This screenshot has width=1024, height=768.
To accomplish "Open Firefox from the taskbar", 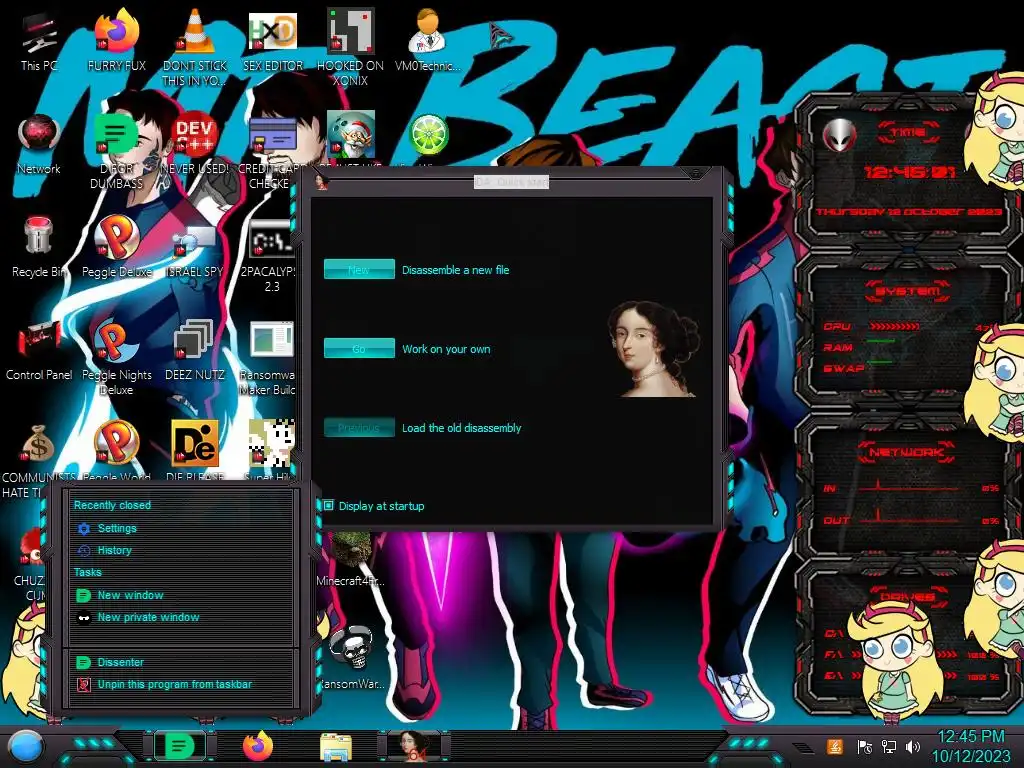I will 258,746.
